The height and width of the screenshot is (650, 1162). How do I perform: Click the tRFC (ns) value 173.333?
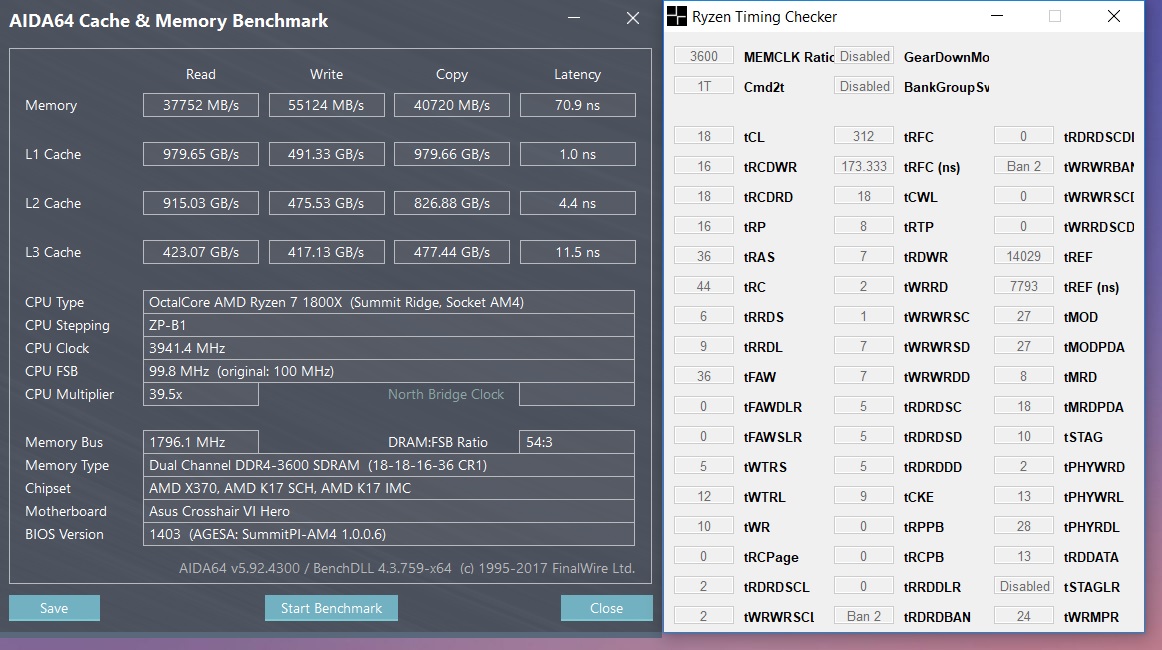tap(863, 166)
